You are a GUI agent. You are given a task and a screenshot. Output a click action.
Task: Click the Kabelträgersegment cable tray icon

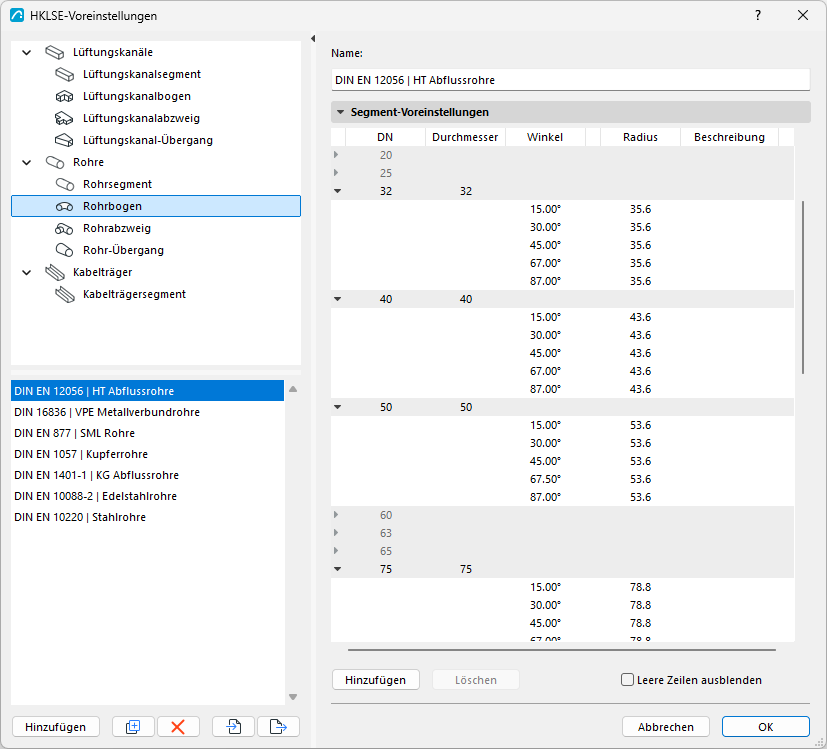(x=65, y=294)
